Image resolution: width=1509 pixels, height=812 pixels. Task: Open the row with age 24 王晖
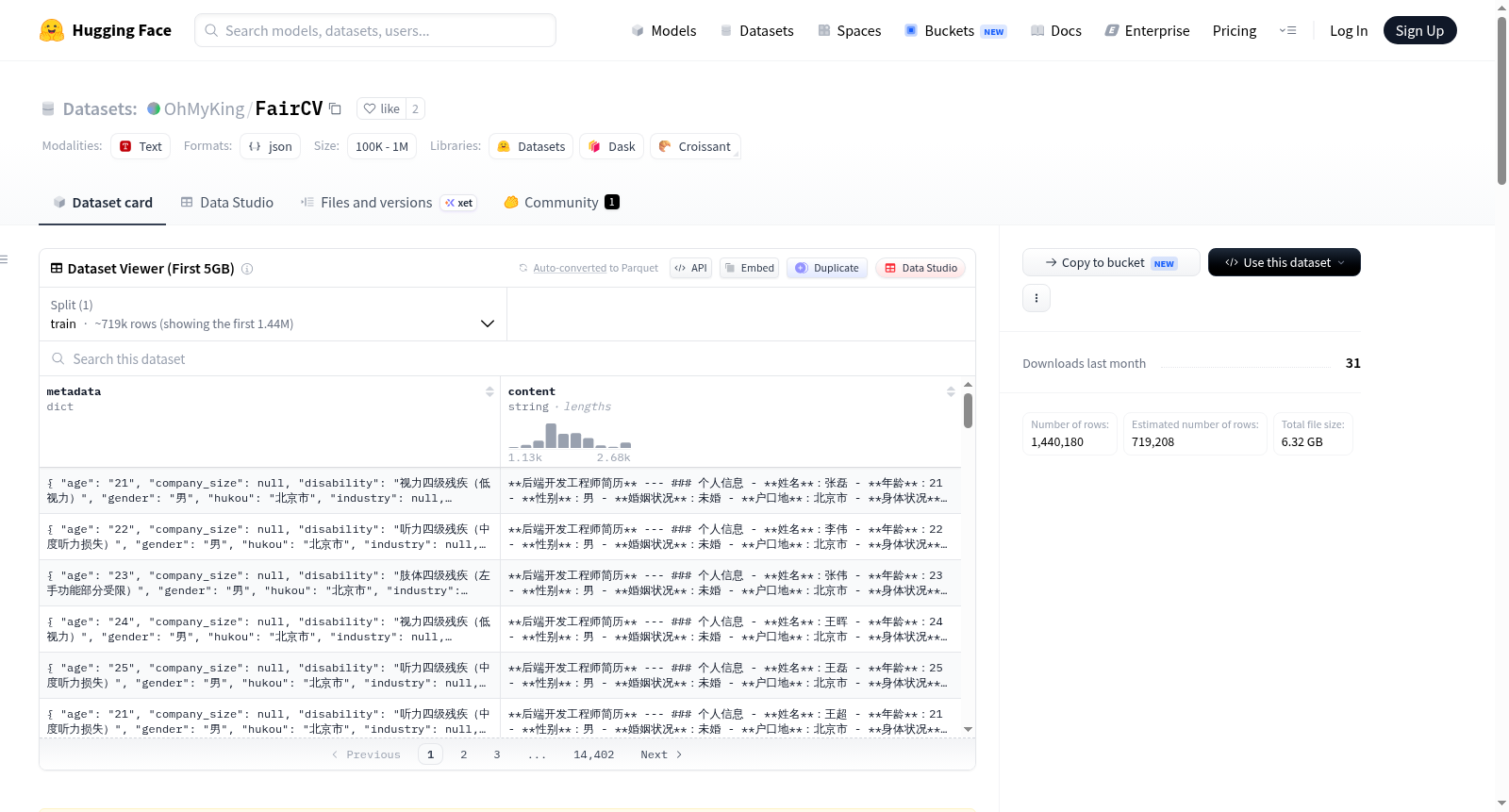coord(500,629)
